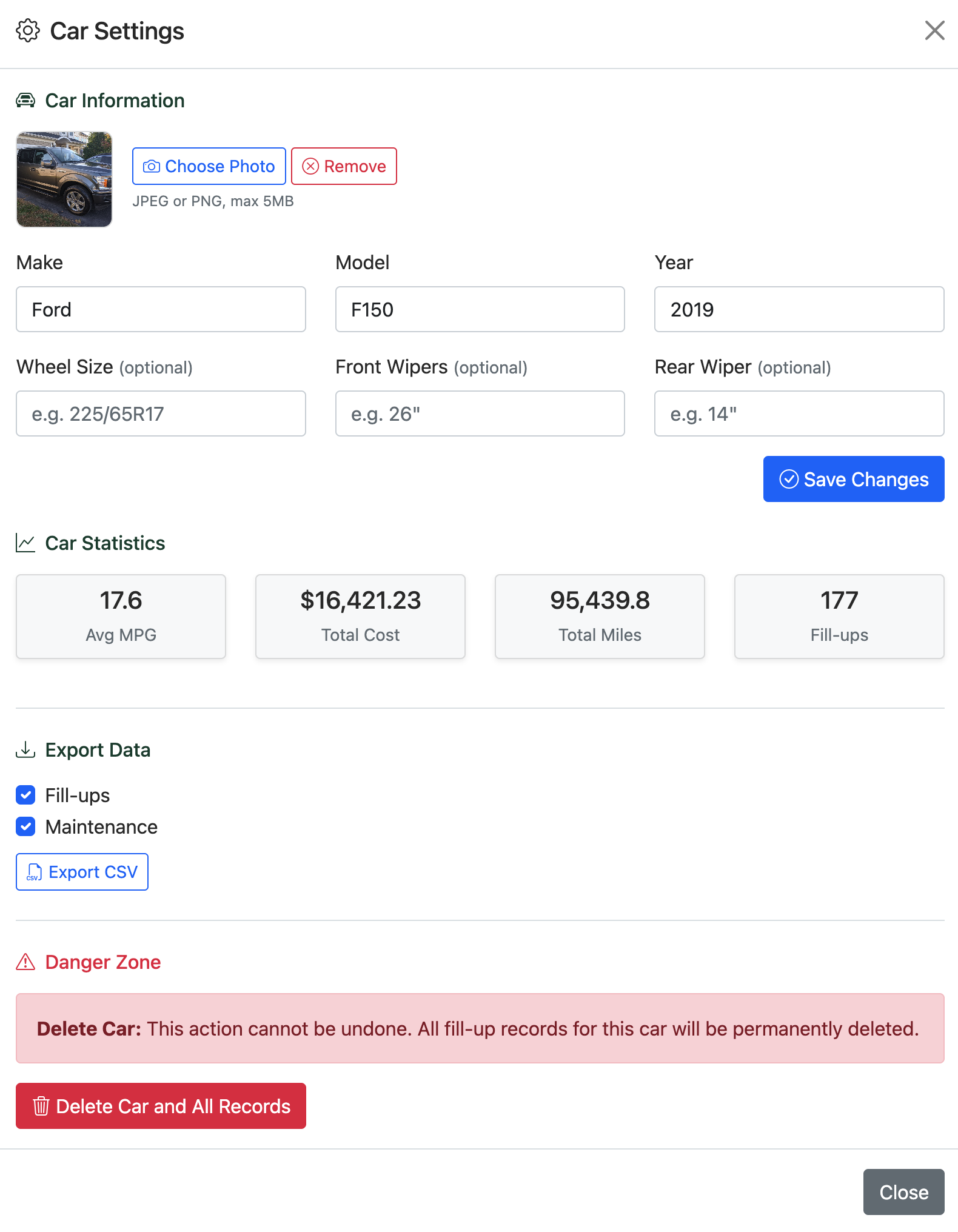Click the circled X icon inside Remove
958x1232 pixels.
[x=310, y=166]
